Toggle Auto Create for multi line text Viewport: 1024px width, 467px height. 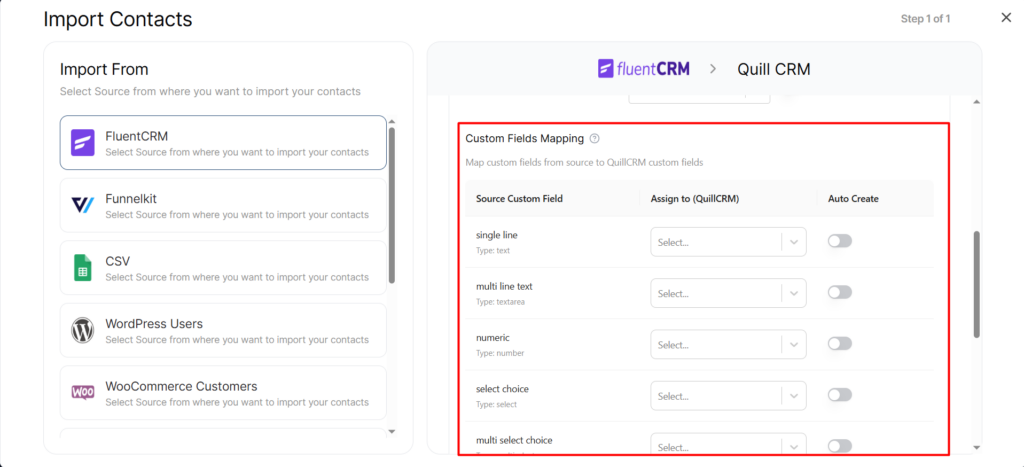[x=840, y=292]
